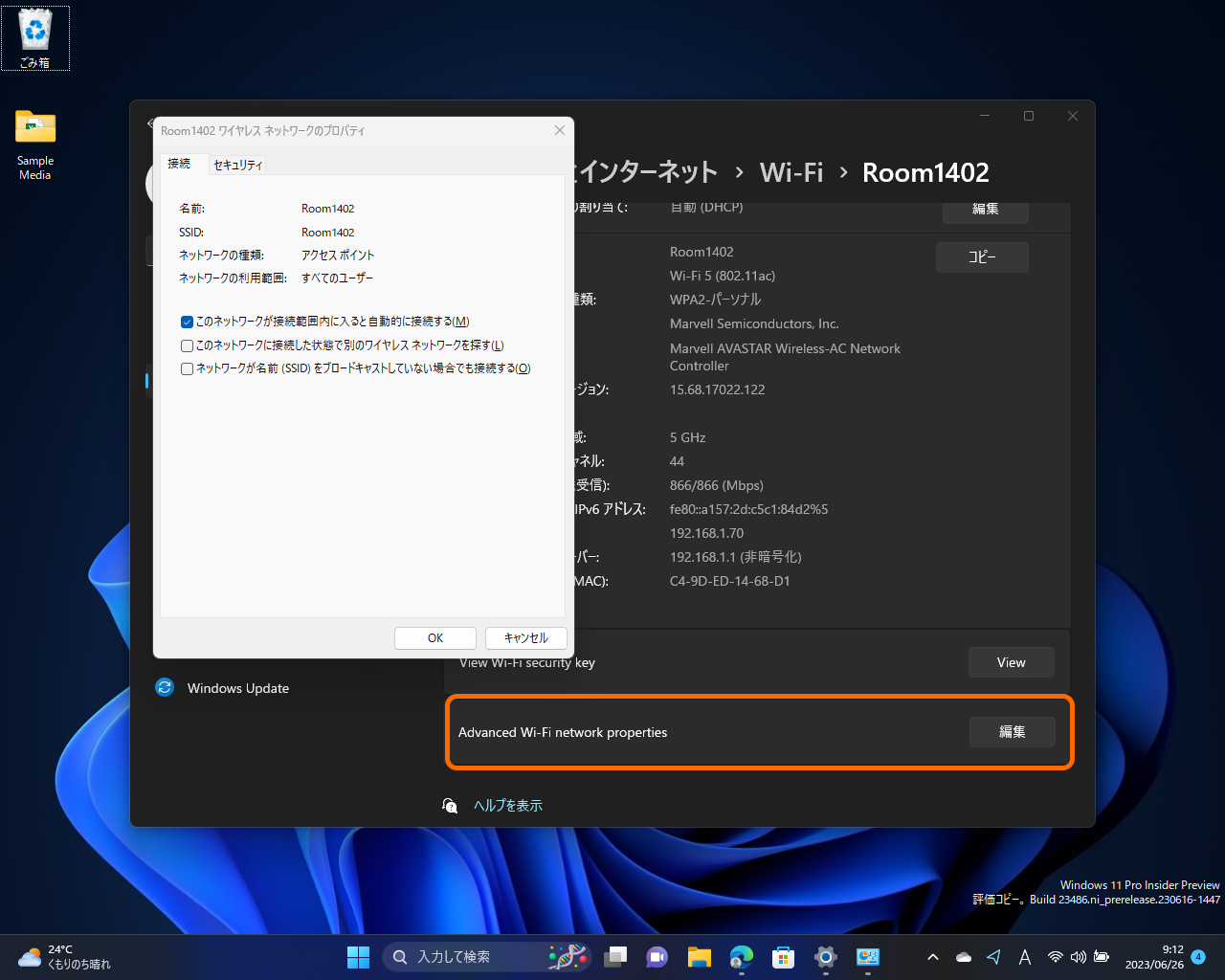Enable connecting when network is in range
Screen dimensions: 1225x980
tap(187, 322)
